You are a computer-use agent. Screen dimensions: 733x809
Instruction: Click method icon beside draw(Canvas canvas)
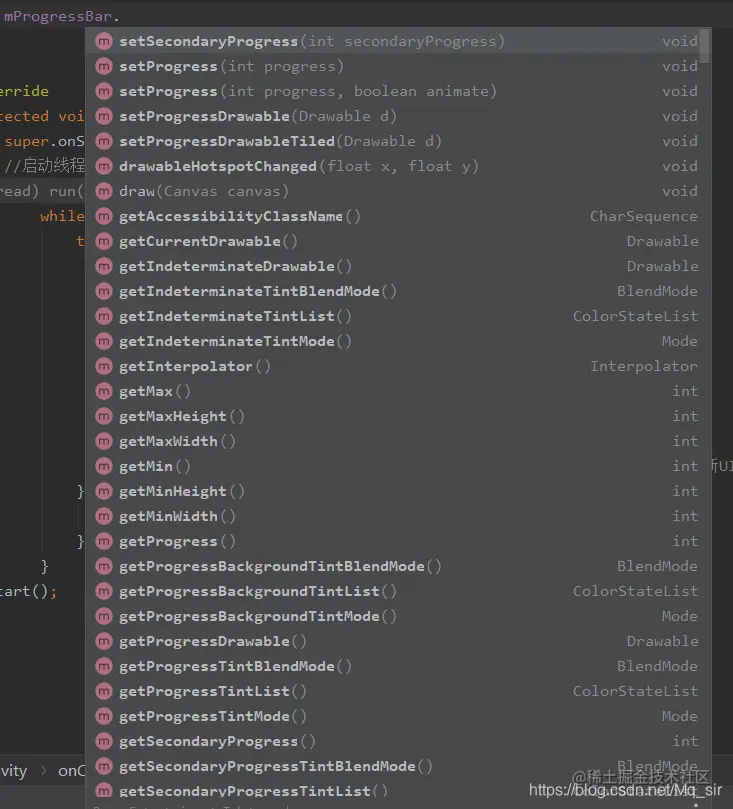coord(104,191)
